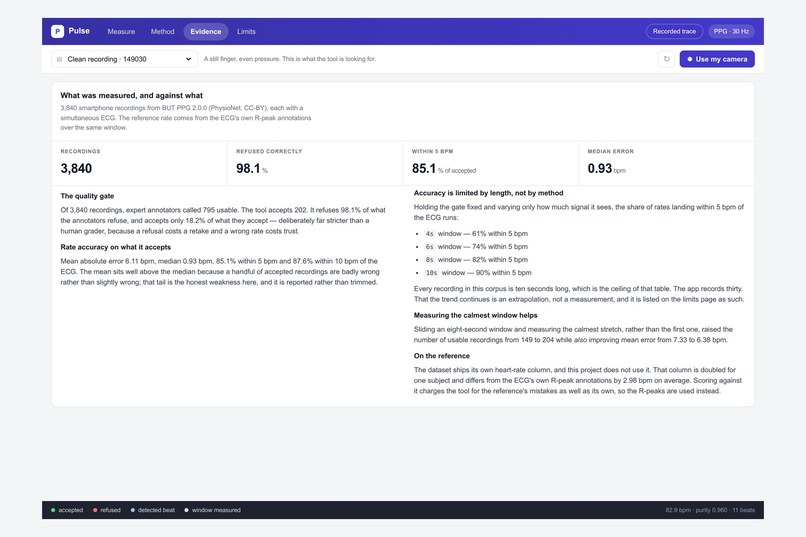The width and height of the screenshot is (806, 537).
Task: Click the 6s window list item
Action: 476,247
